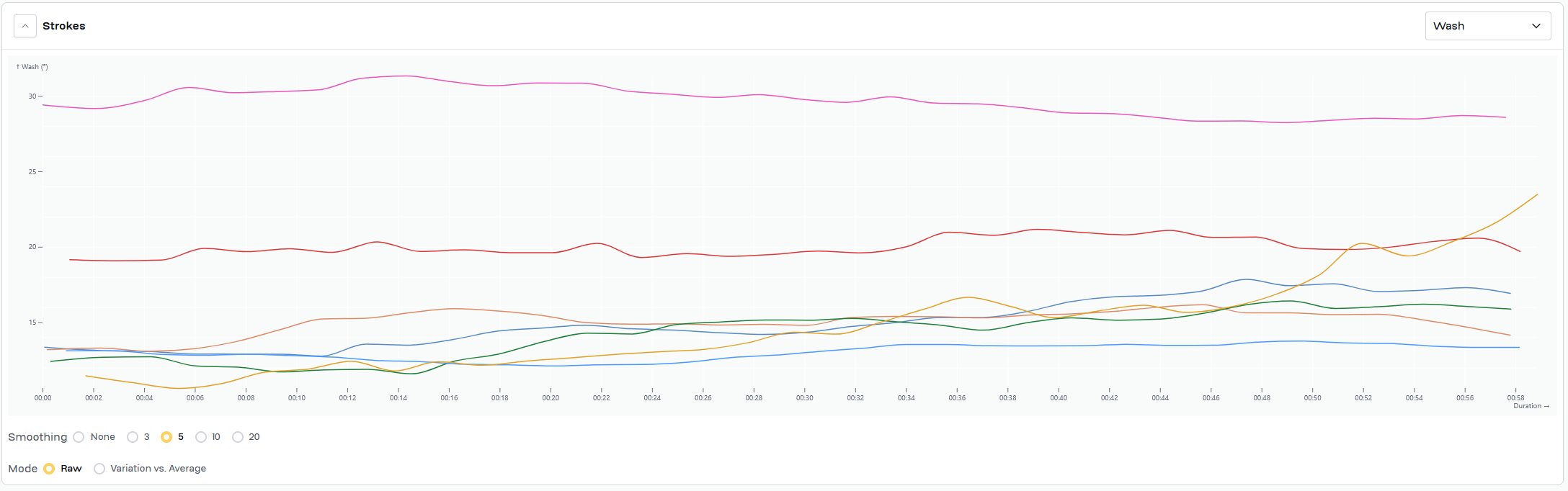The image size is (1568, 491).
Task: Select Raw mode radio button
Action: tap(49, 469)
